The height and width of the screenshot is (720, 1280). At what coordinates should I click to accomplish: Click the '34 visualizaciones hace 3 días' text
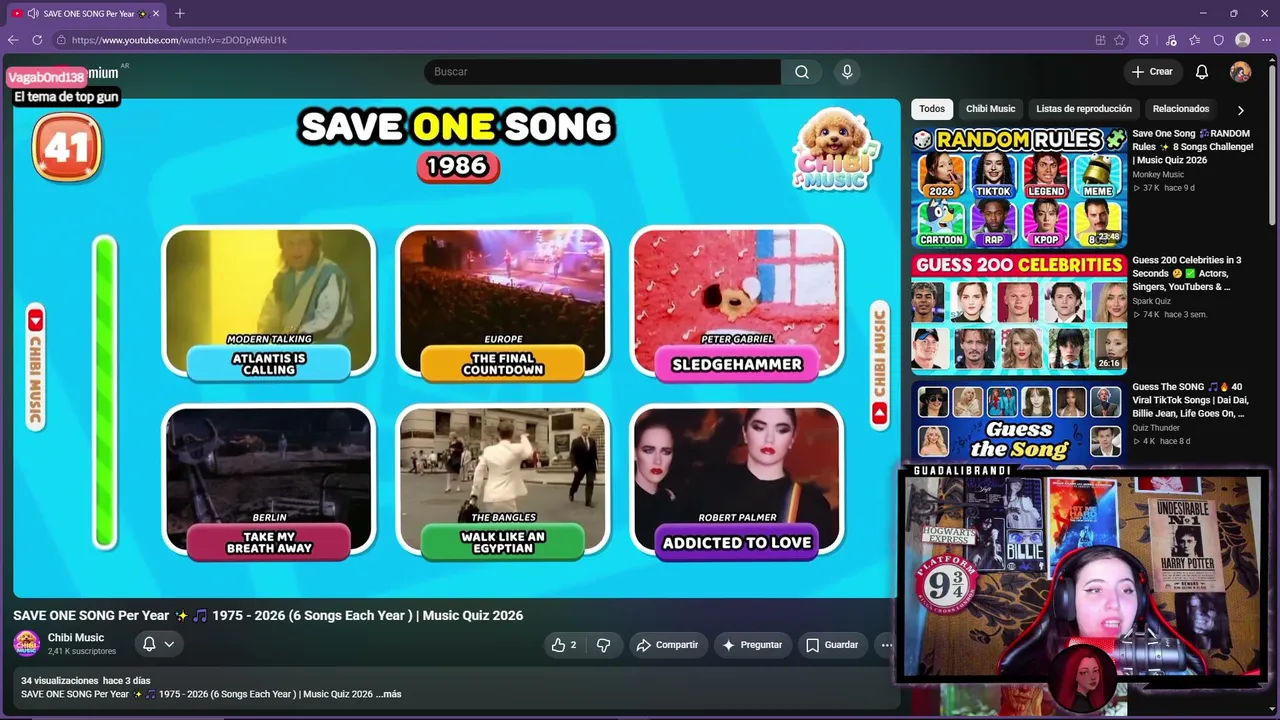point(86,681)
